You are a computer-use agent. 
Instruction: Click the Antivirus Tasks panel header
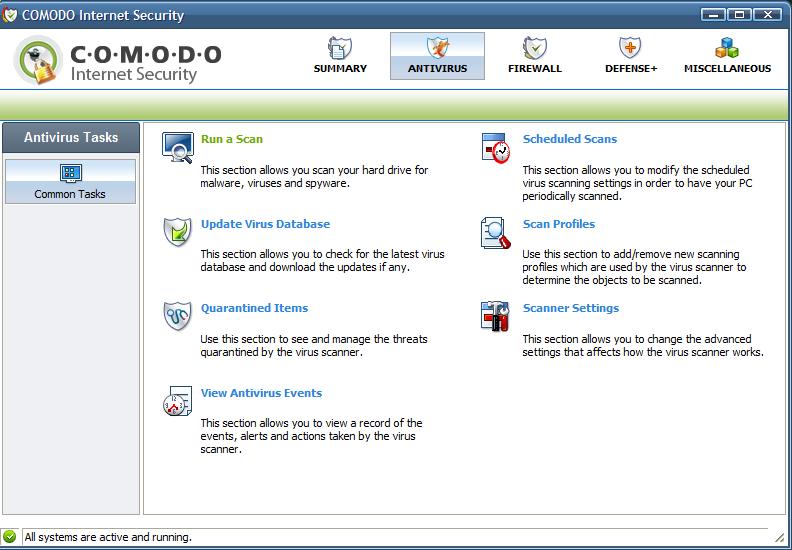pos(71,137)
